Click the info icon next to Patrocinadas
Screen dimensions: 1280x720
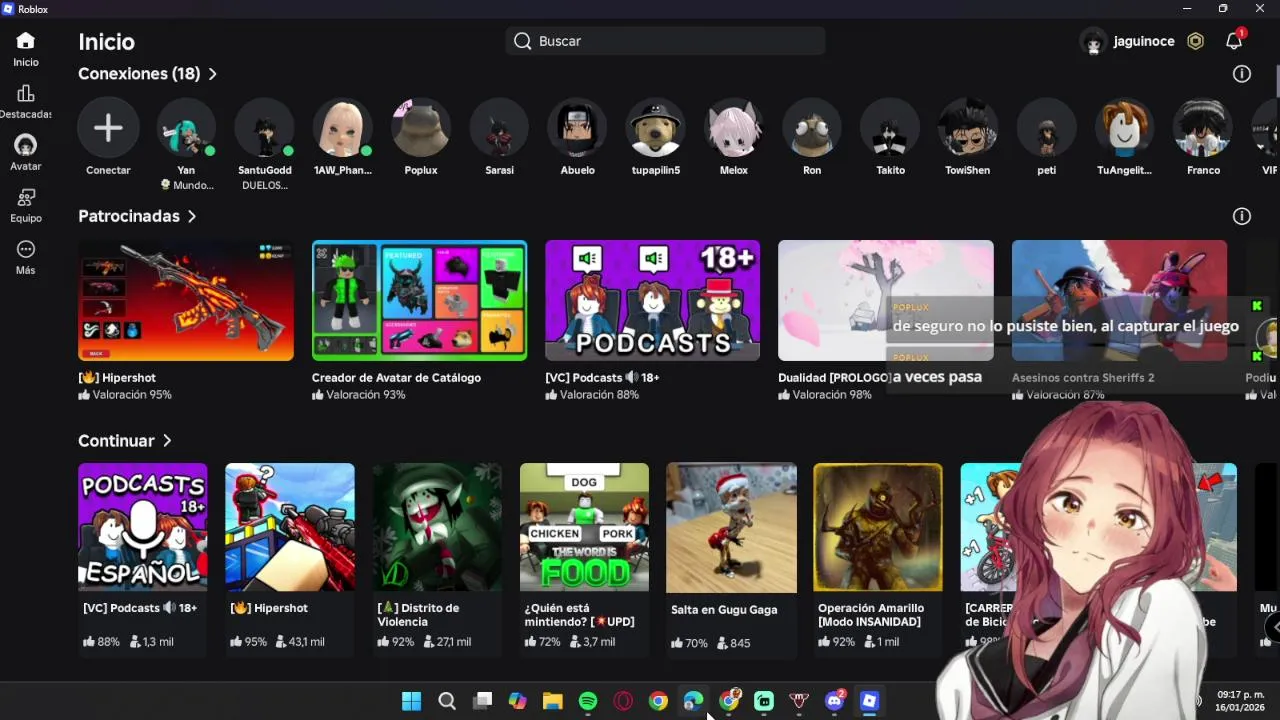click(1242, 216)
